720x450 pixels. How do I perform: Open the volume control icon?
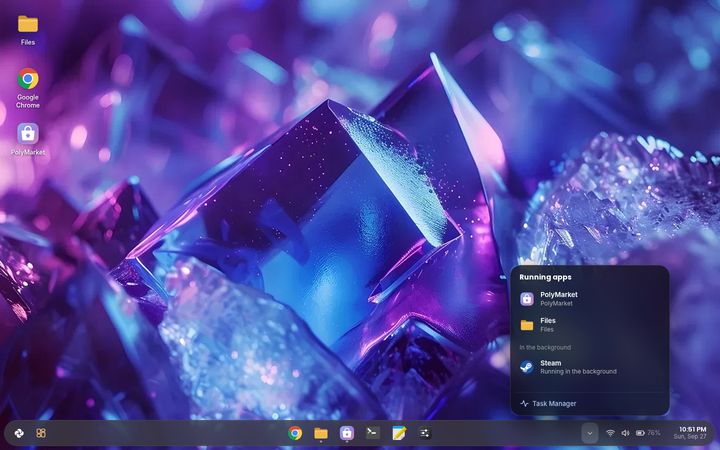(625, 433)
